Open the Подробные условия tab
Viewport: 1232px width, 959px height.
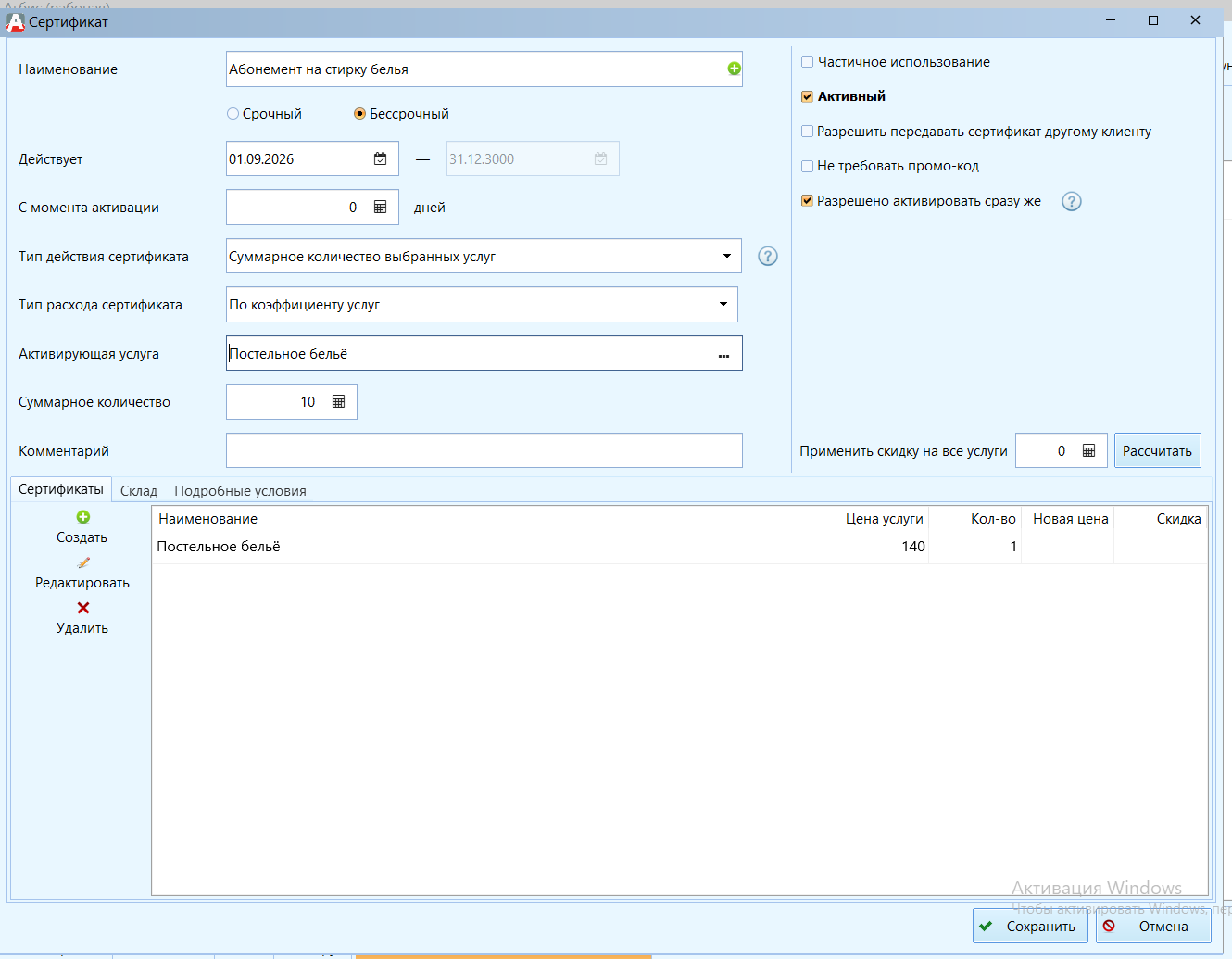pyautogui.click(x=240, y=491)
